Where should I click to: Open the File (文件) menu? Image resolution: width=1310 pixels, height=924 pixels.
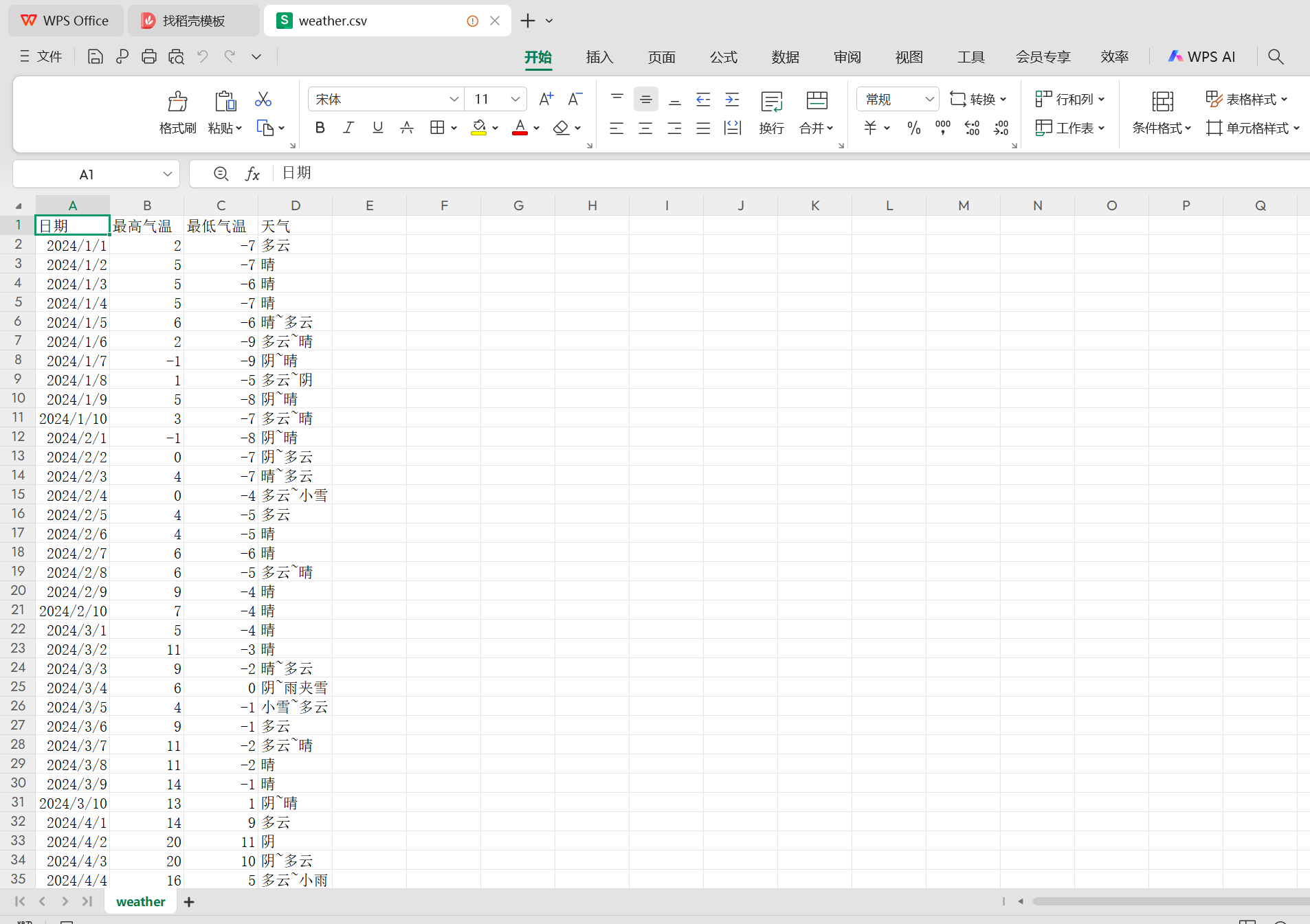pos(41,56)
